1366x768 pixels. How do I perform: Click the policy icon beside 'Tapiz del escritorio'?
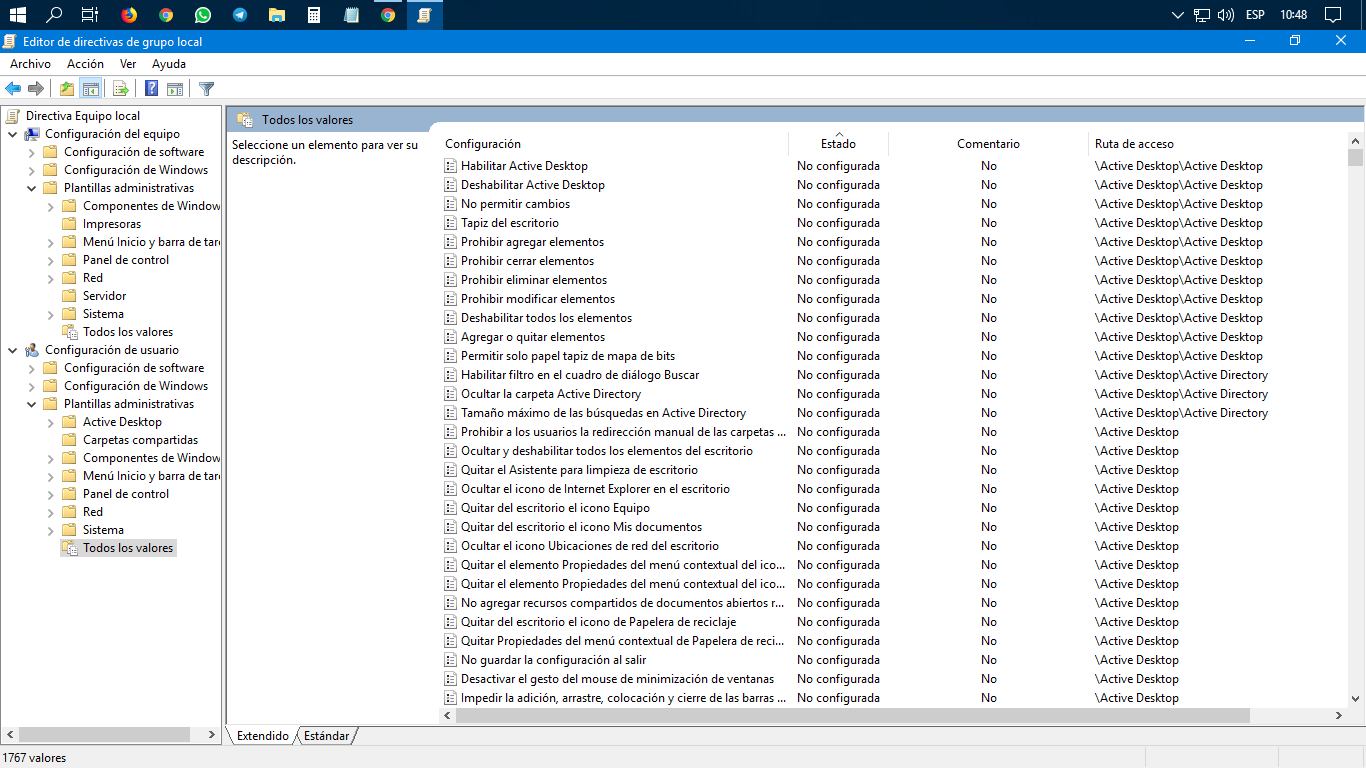(450, 223)
